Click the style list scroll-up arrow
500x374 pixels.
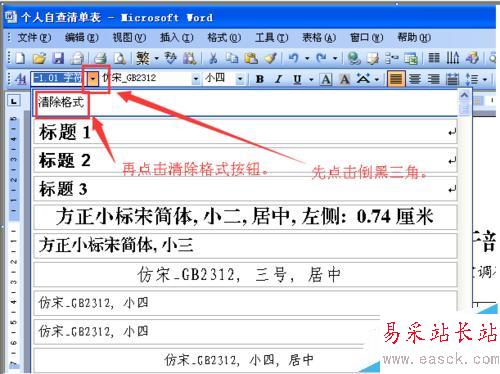(464, 95)
